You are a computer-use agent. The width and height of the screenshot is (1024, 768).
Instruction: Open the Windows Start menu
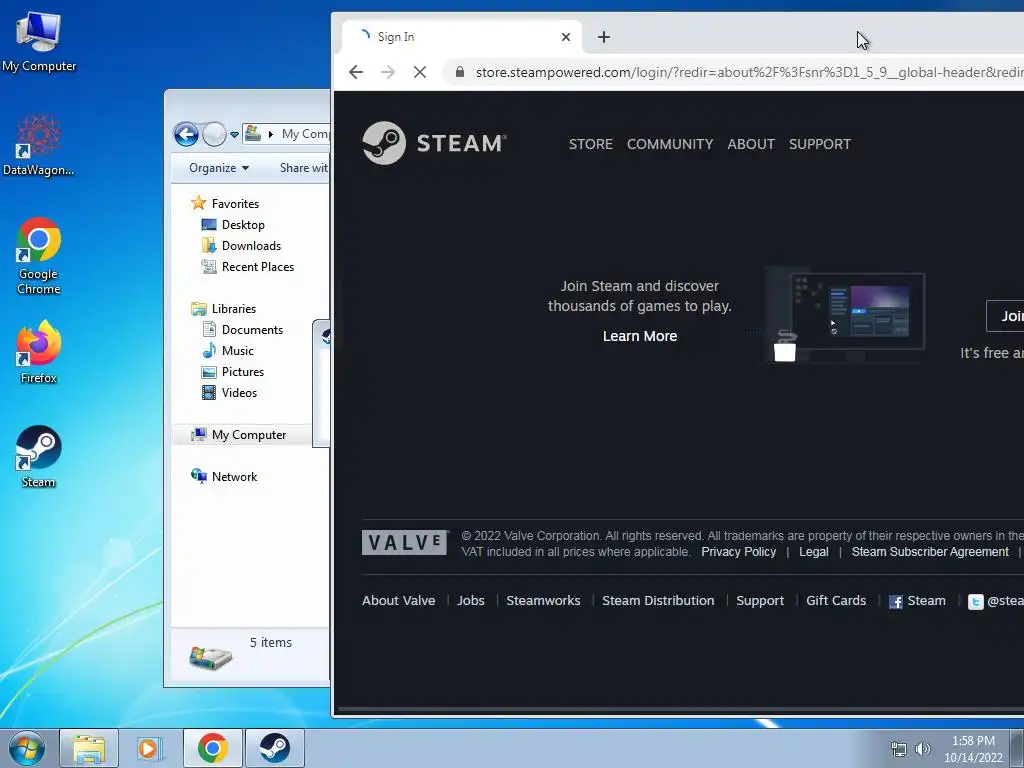pos(27,748)
